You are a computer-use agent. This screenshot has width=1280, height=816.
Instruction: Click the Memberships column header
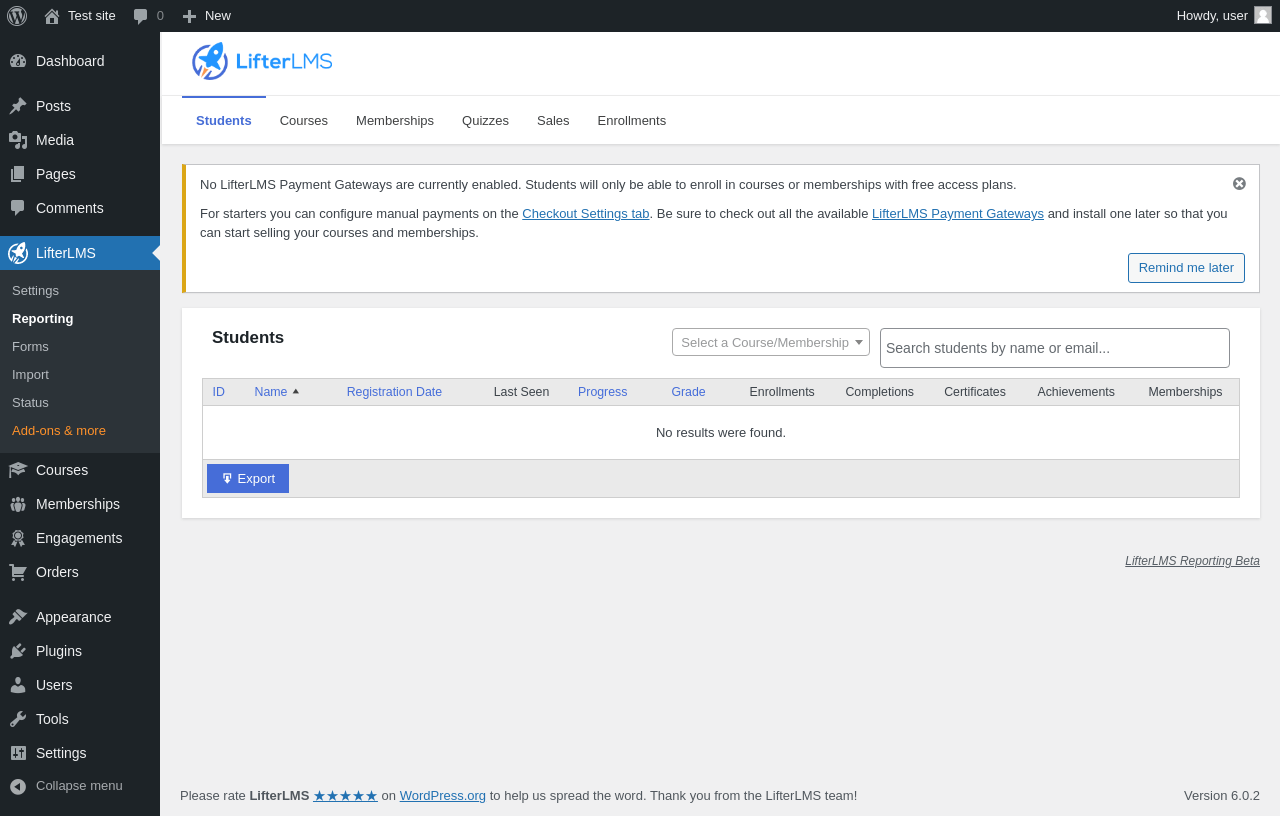[x=1185, y=392]
